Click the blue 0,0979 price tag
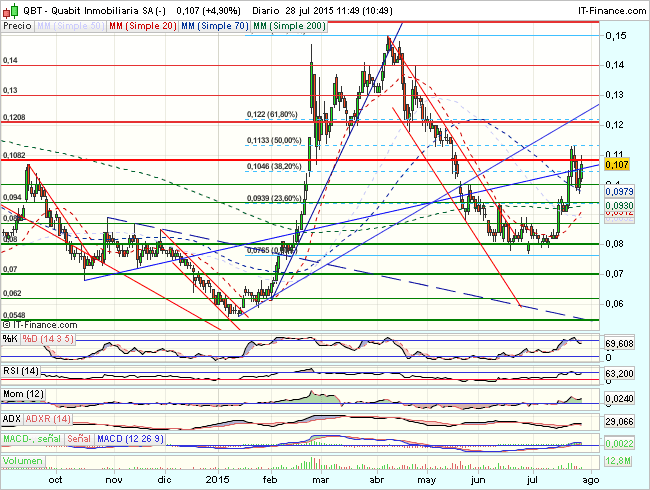The width and height of the screenshot is (650, 490). coord(619,192)
